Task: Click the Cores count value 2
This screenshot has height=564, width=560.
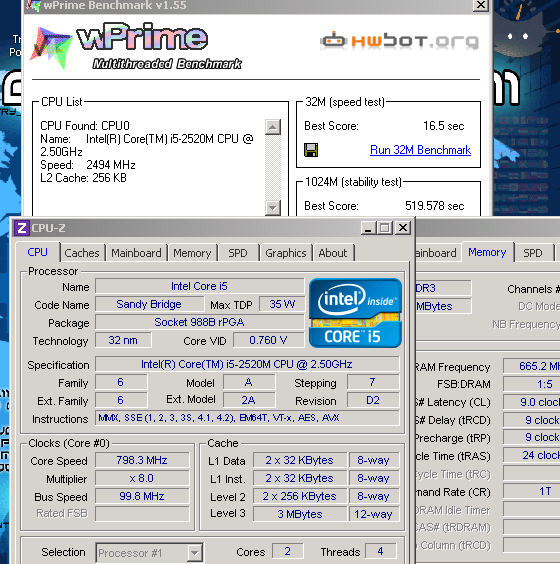Action: pyautogui.click(x=287, y=551)
